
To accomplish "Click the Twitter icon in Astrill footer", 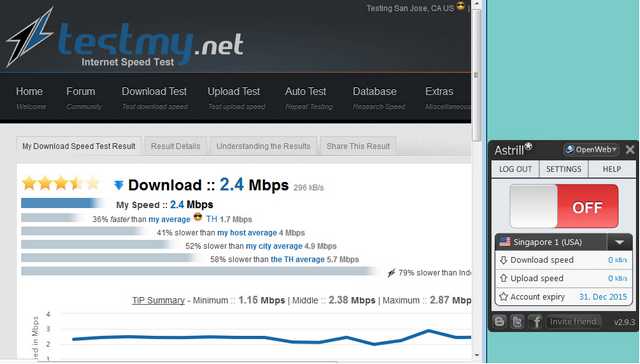I will tap(517, 322).
